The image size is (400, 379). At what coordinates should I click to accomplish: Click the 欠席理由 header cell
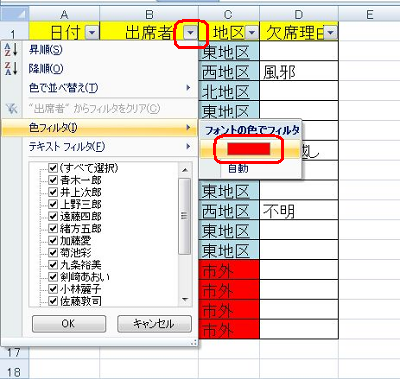[x=299, y=31]
